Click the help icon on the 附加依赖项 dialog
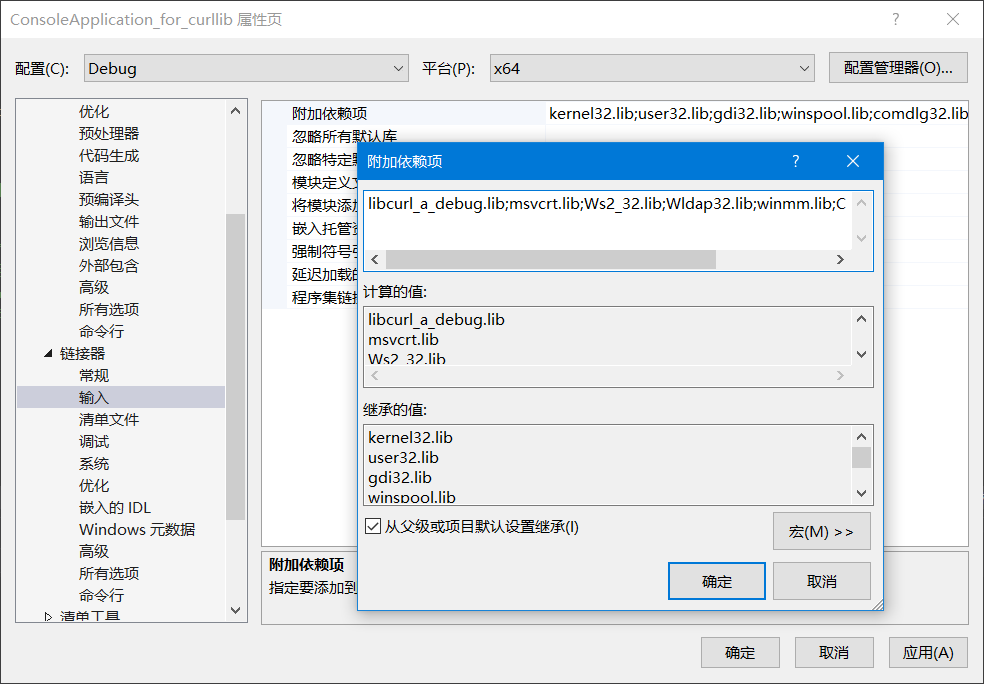The image size is (984, 684). [795, 160]
